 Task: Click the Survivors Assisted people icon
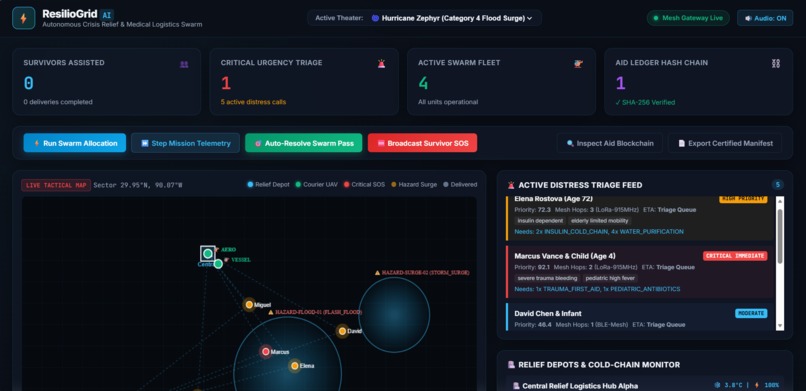point(184,64)
